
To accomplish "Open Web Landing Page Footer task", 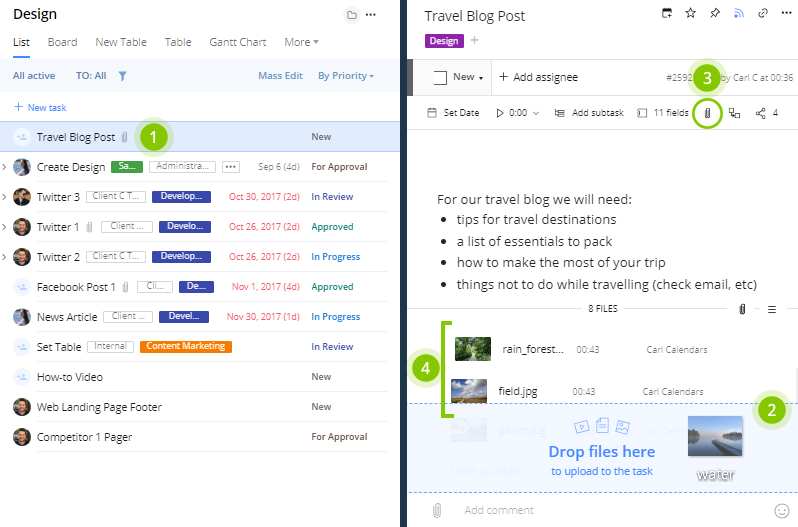I will [99, 407].
